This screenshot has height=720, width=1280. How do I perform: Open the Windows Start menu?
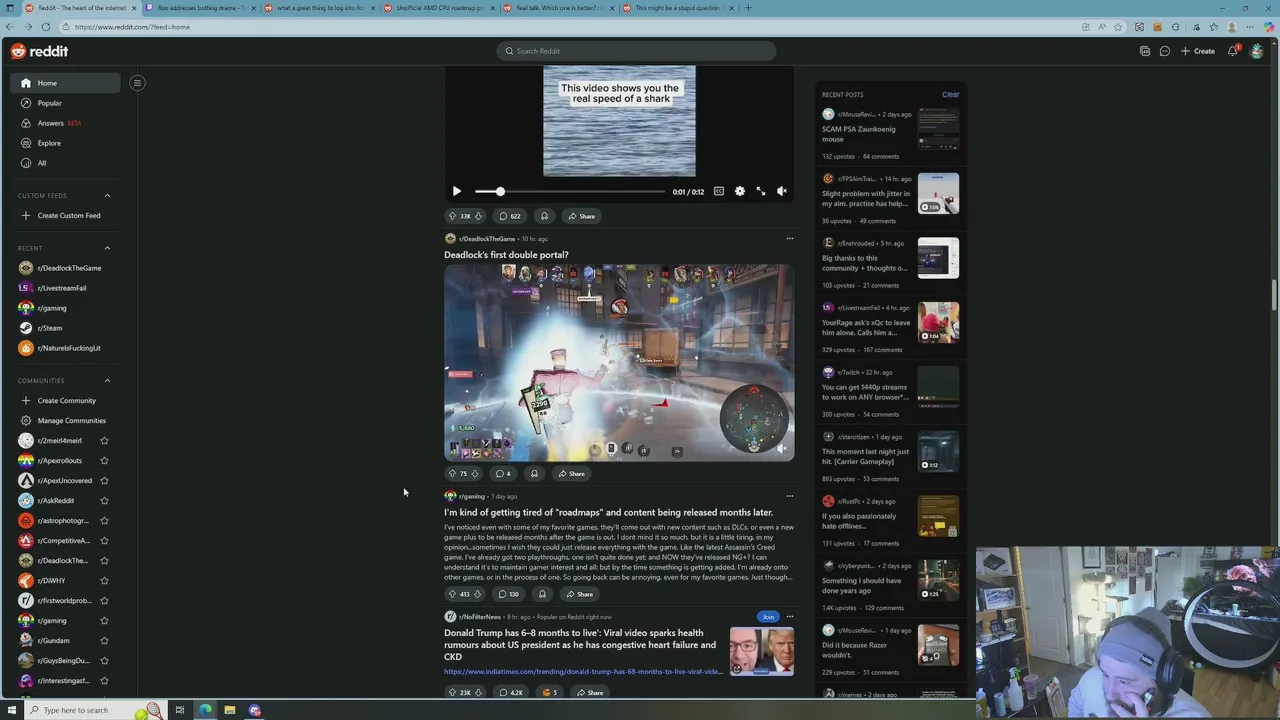pos(10,710)
